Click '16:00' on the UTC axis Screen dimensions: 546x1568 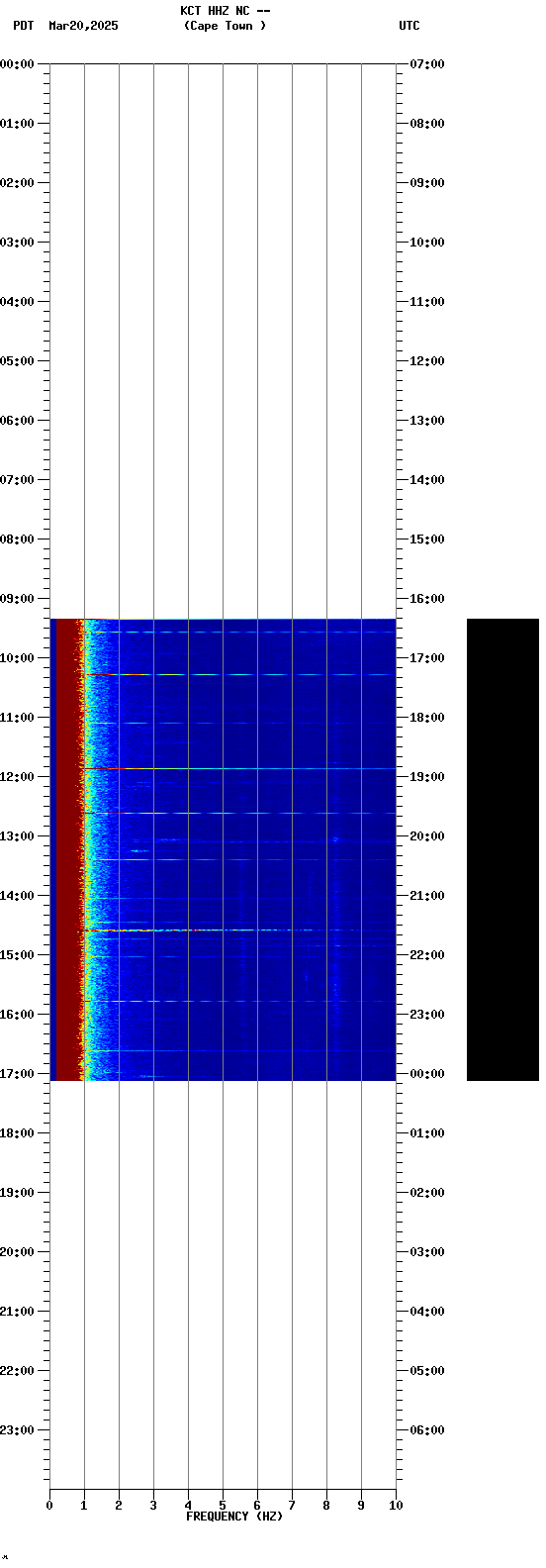point(427,599)
